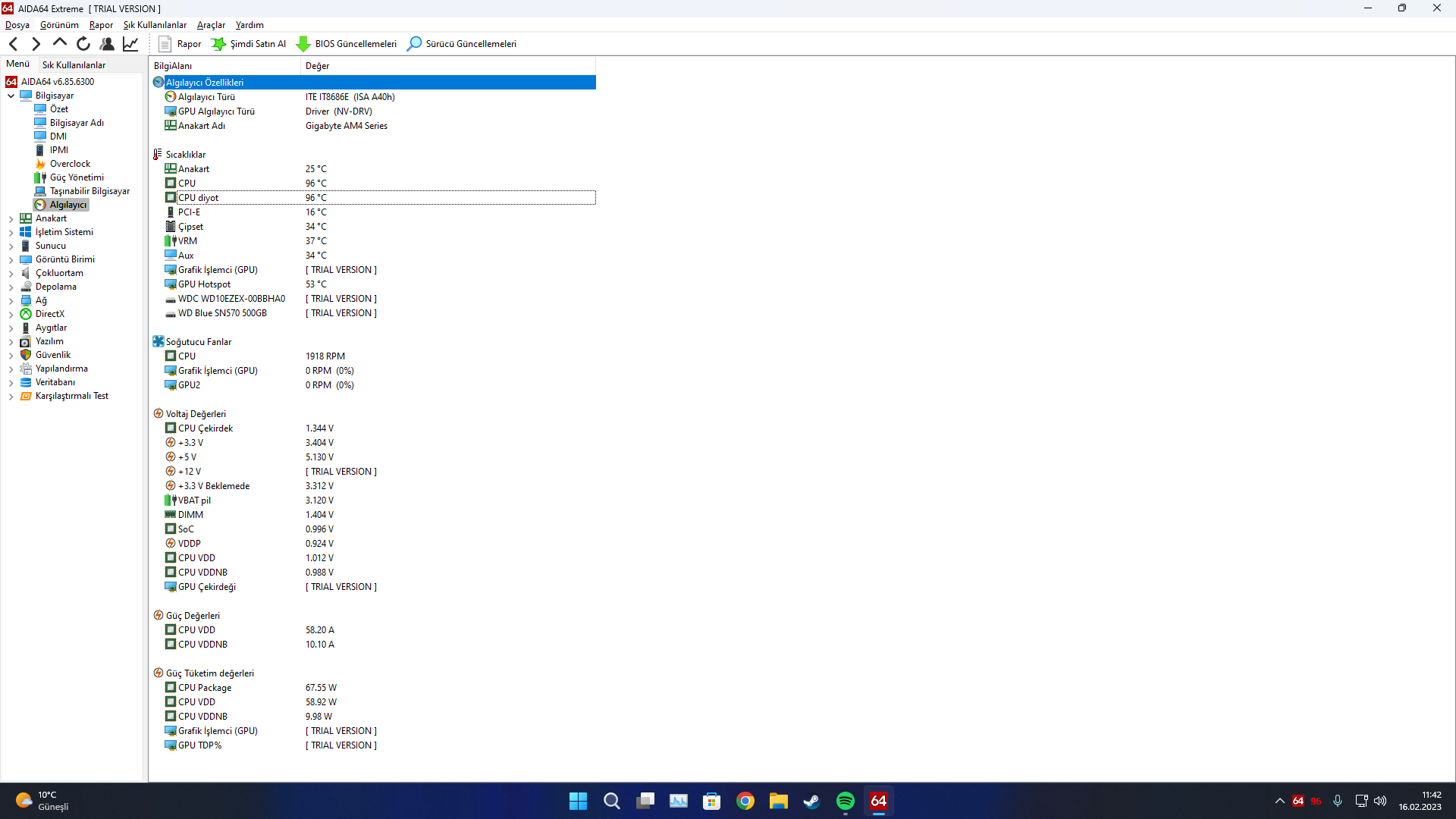Click the BilgiAlanı column header
This screenshot has width=1456, height=819.
point(225,66)
